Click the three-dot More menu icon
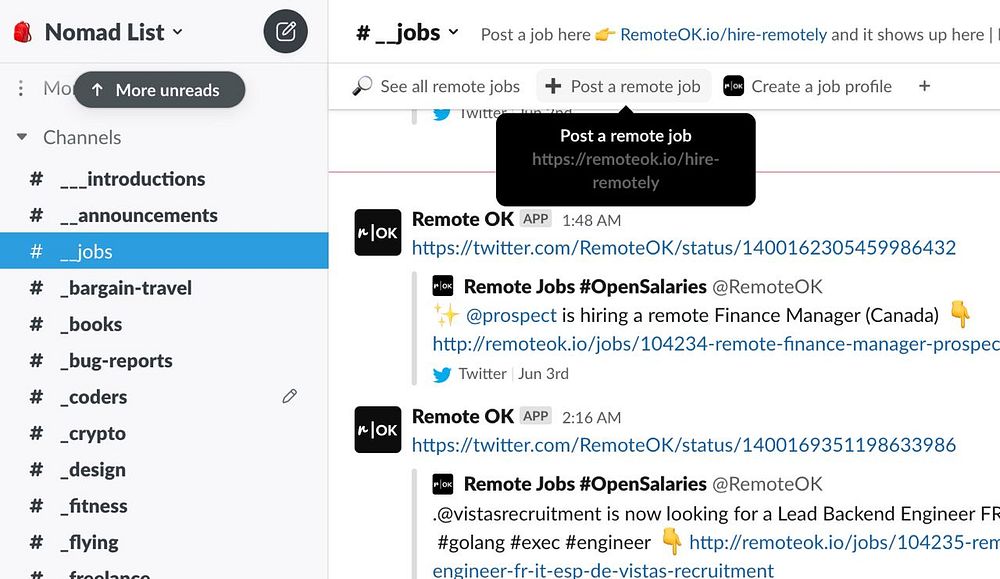The image size is (1000, 579). coord(21,89)
